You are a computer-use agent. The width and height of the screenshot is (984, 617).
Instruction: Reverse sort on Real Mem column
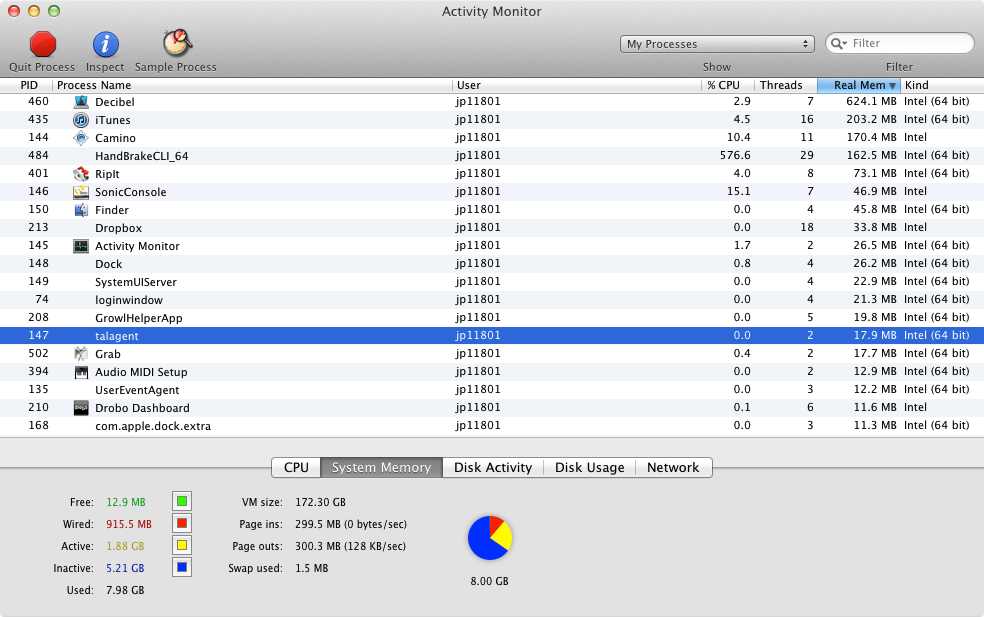(858, 85)
